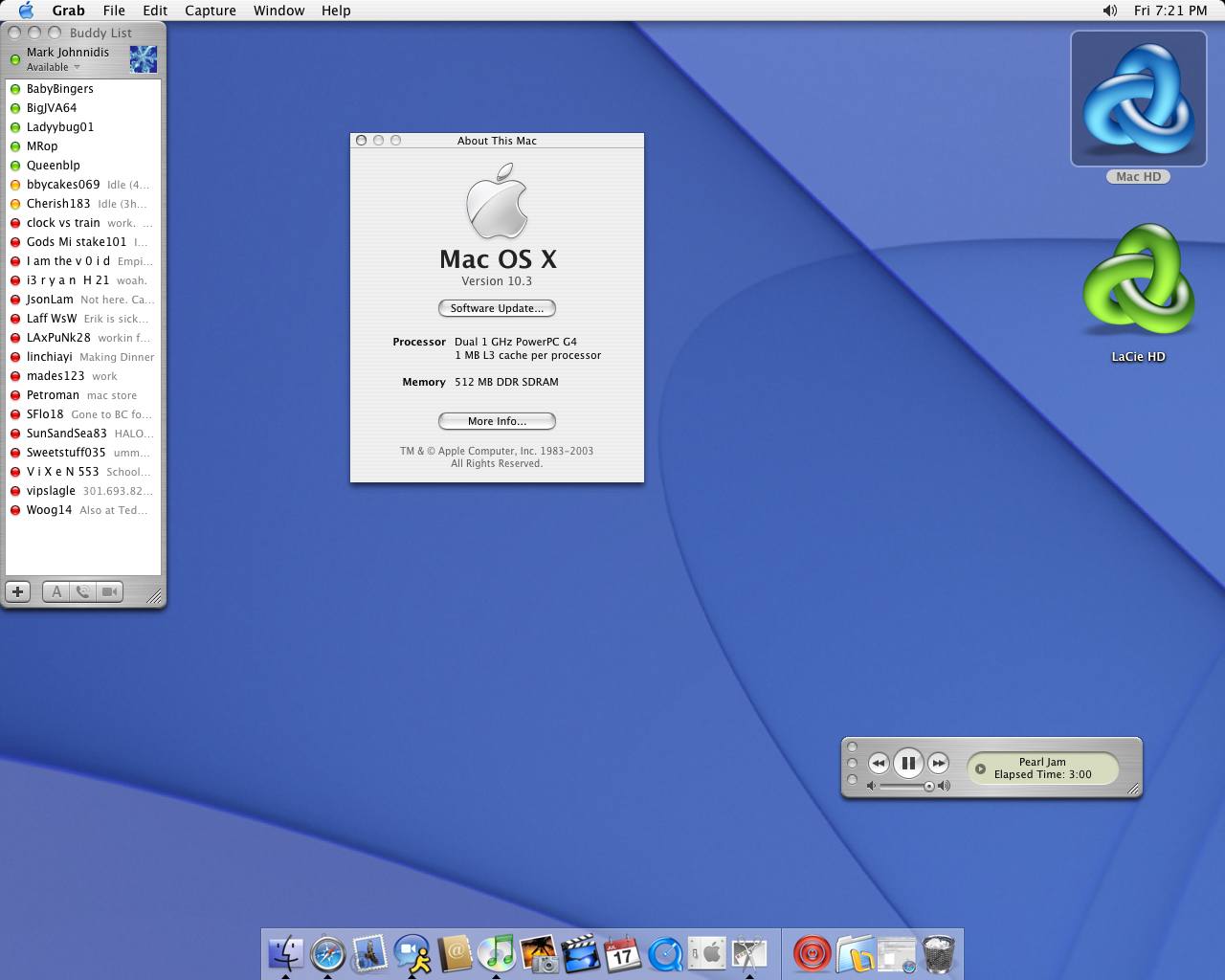Select idle buddy bbycakes069
1225x980 pixels.
tap(83, 185)
